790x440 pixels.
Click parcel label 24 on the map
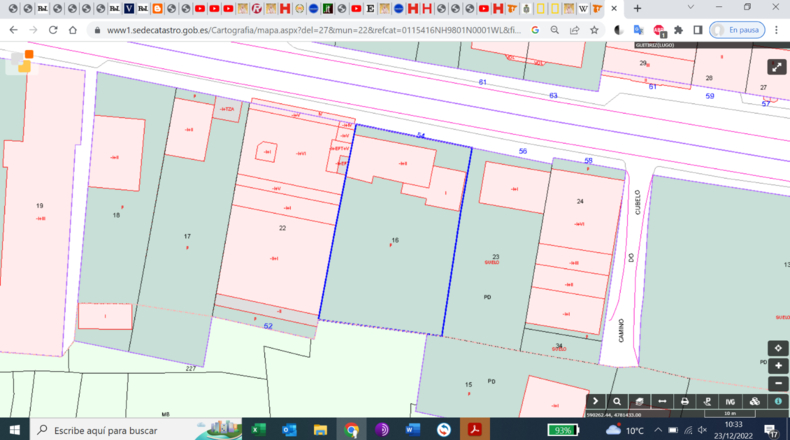pos(580,201)
